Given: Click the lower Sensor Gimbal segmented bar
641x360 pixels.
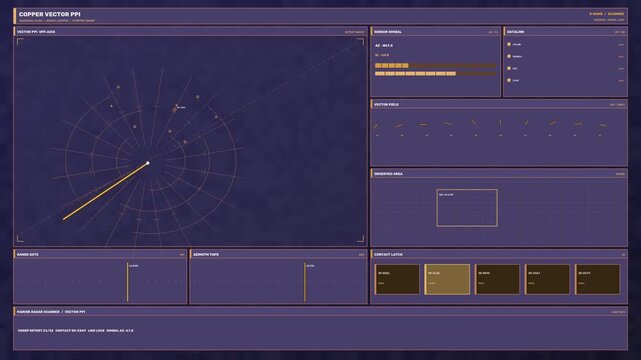Looking at the screenshot, I should click(x=436, y=74).
